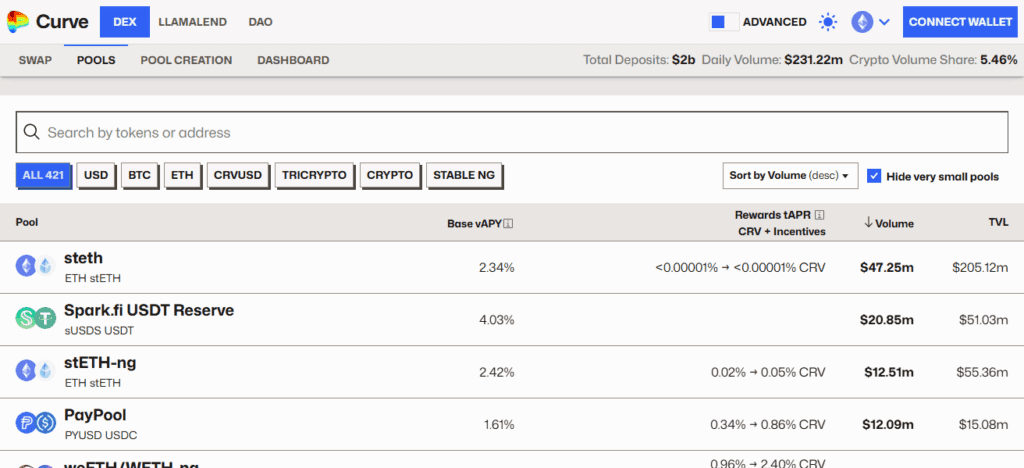Screen dimensions: 1024x468
Task: Click the Spark.fi USDT Reserve token icons
Action: (36, 318)
